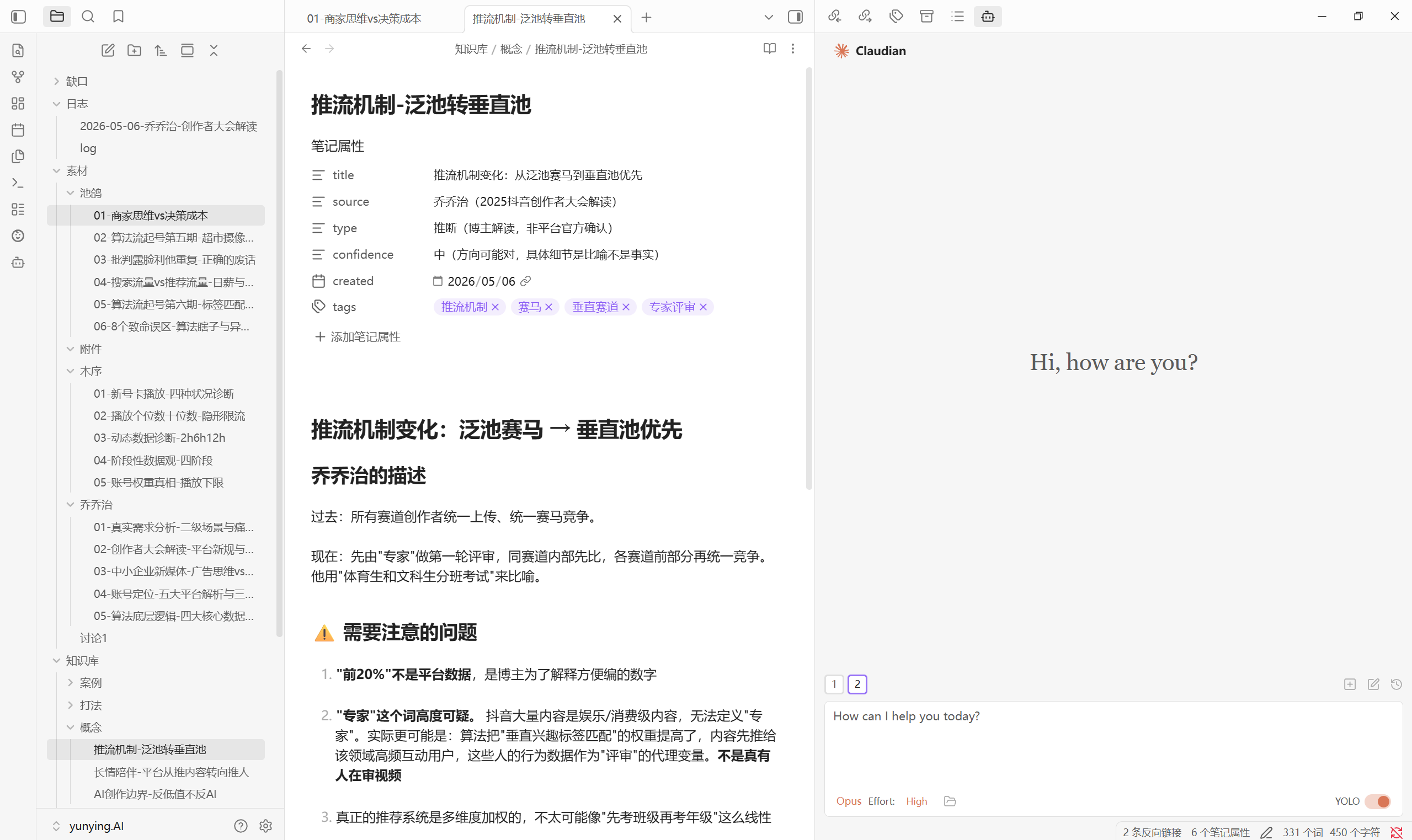The height and width of the screenshot is (840, 1412).
Task: Open tags pane icon in right sidebar
Action: click(x=896, y=17)
